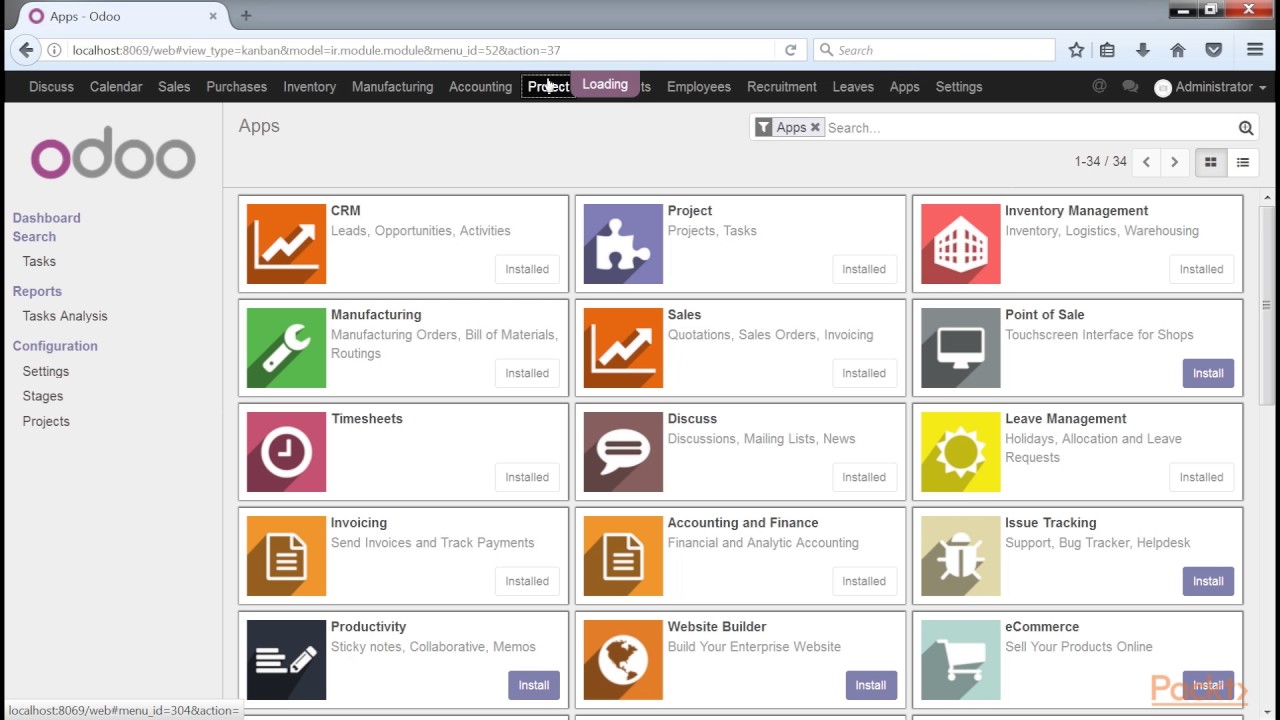
Task: Show bookmarks list icon in browser toolbar
Action: coord(1107,50)
